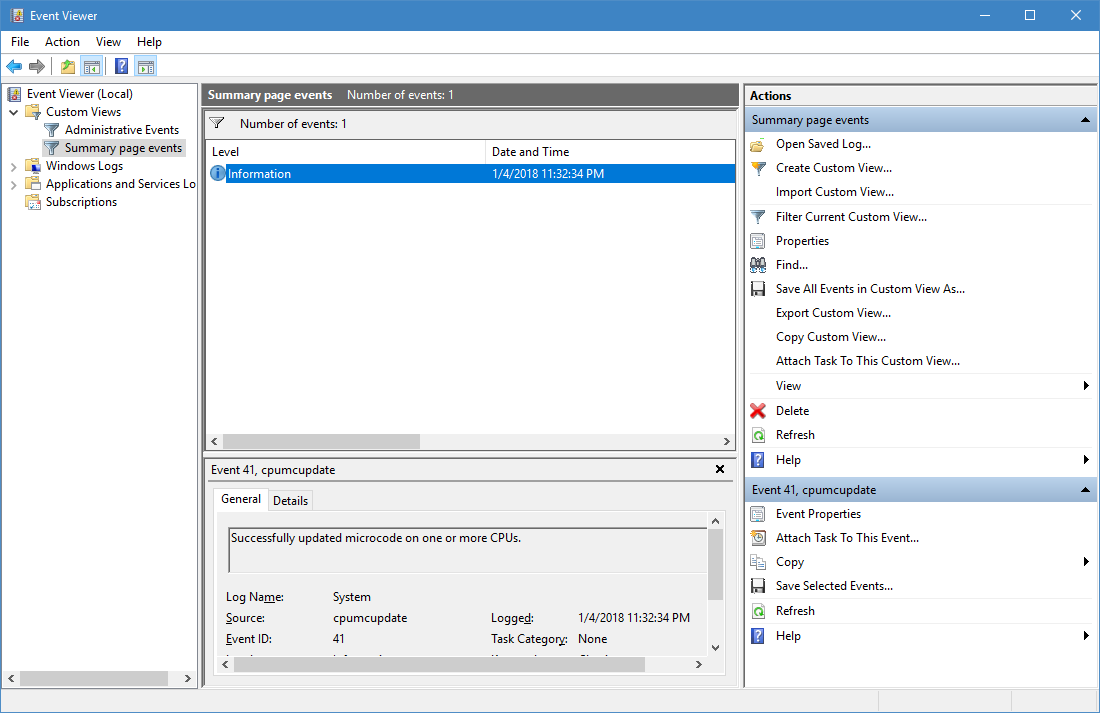Click the Properties sheet icon in Actions
The image size is (1100, 713).
758,241
